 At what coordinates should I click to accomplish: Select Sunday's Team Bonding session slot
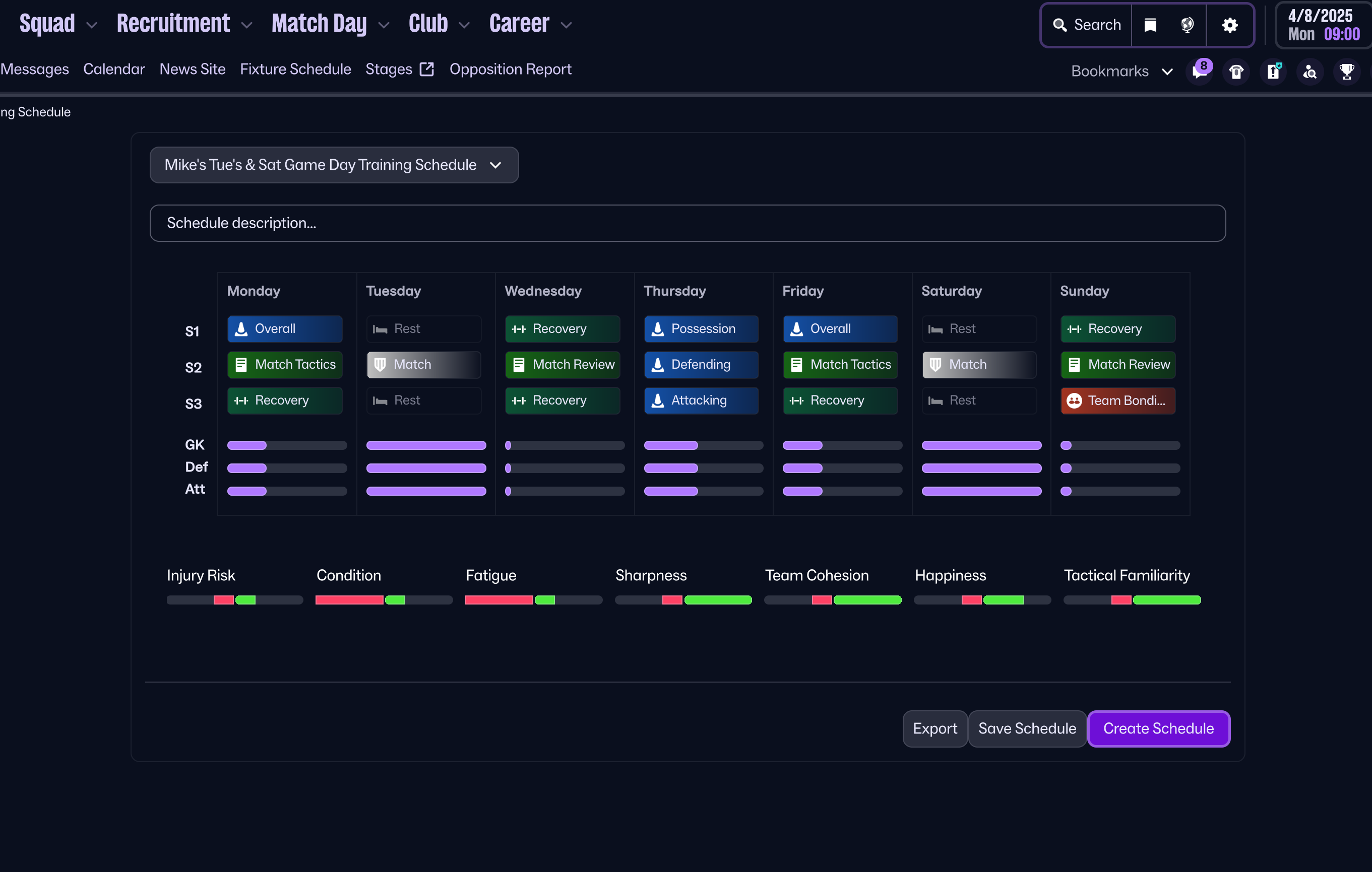click(x=1117, y=400)
